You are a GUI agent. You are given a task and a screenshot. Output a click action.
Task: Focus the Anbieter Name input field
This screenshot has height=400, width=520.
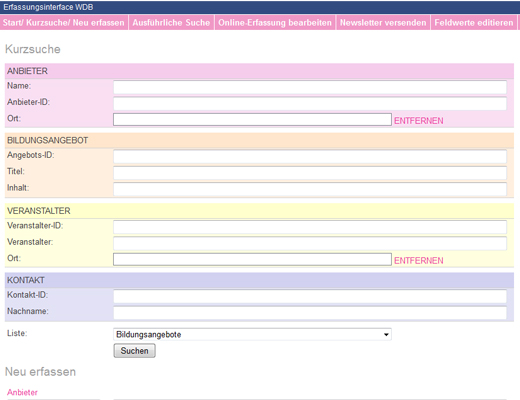[310, 87]
